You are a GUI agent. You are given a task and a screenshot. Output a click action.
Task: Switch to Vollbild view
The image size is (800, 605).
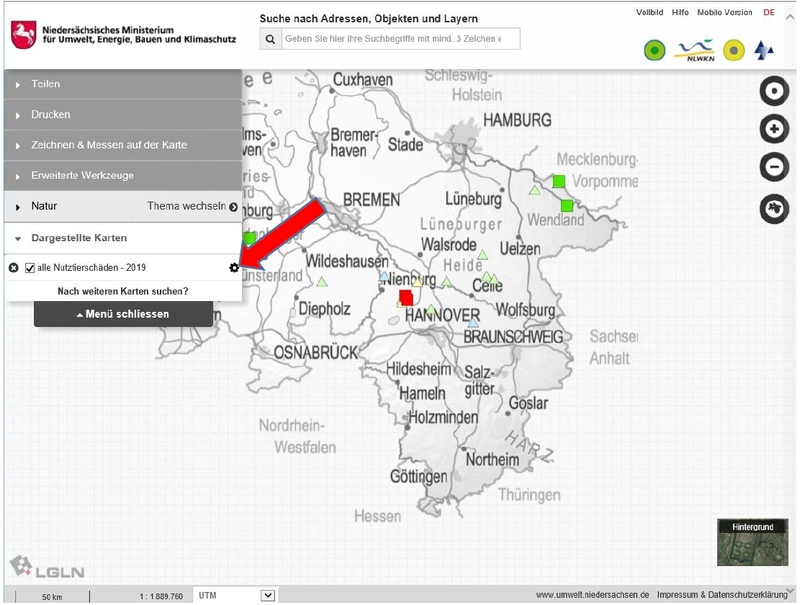(x=649, y=13)
